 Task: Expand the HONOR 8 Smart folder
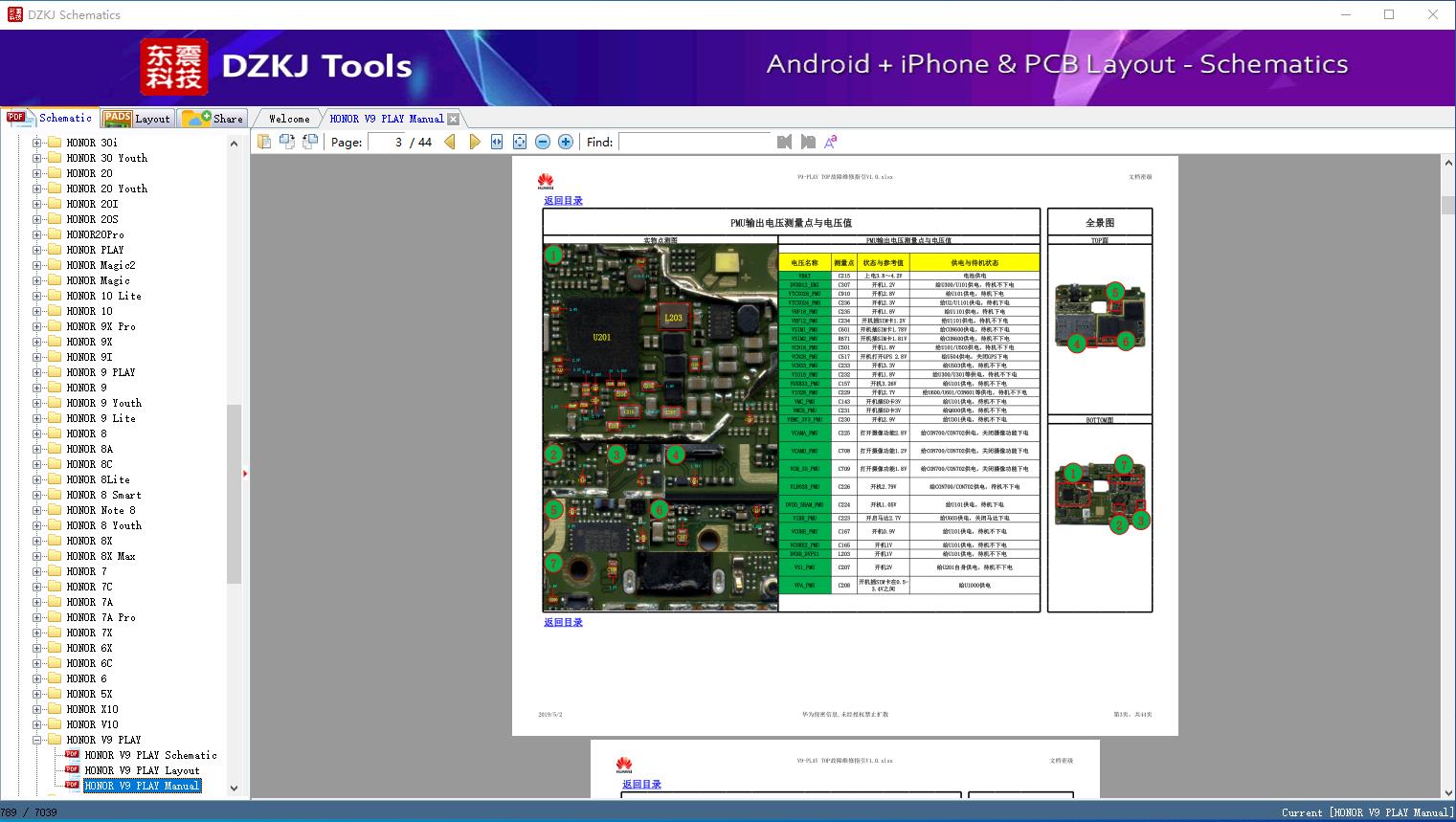(37, 495)
